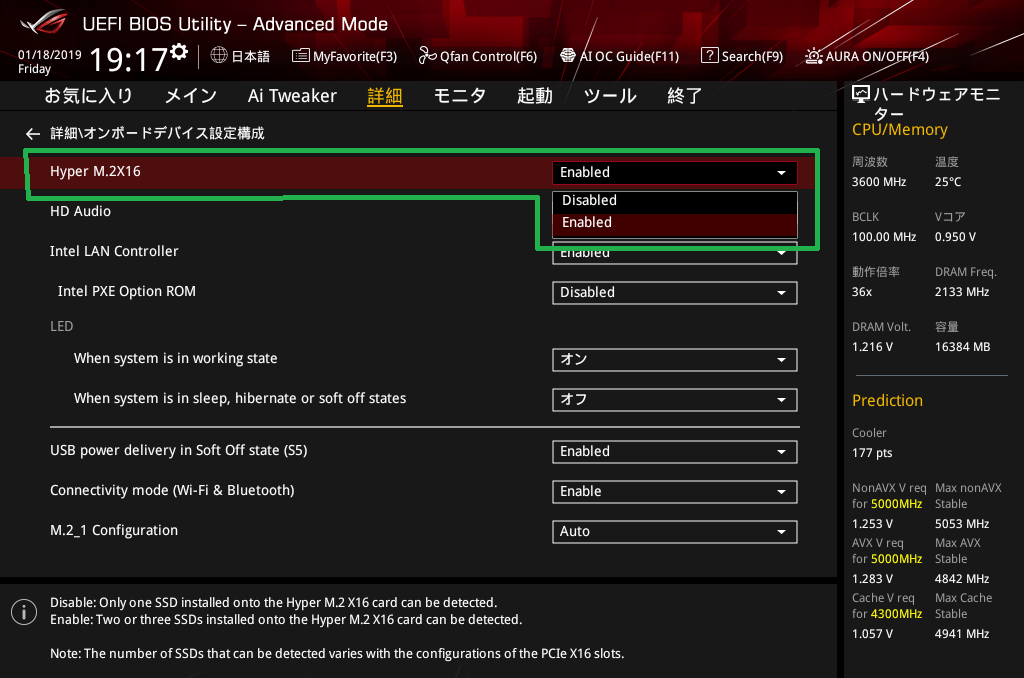1024x678 pixels.
Task: Open Search(F9) from the toolbar
Action: [x=742, y=56]
